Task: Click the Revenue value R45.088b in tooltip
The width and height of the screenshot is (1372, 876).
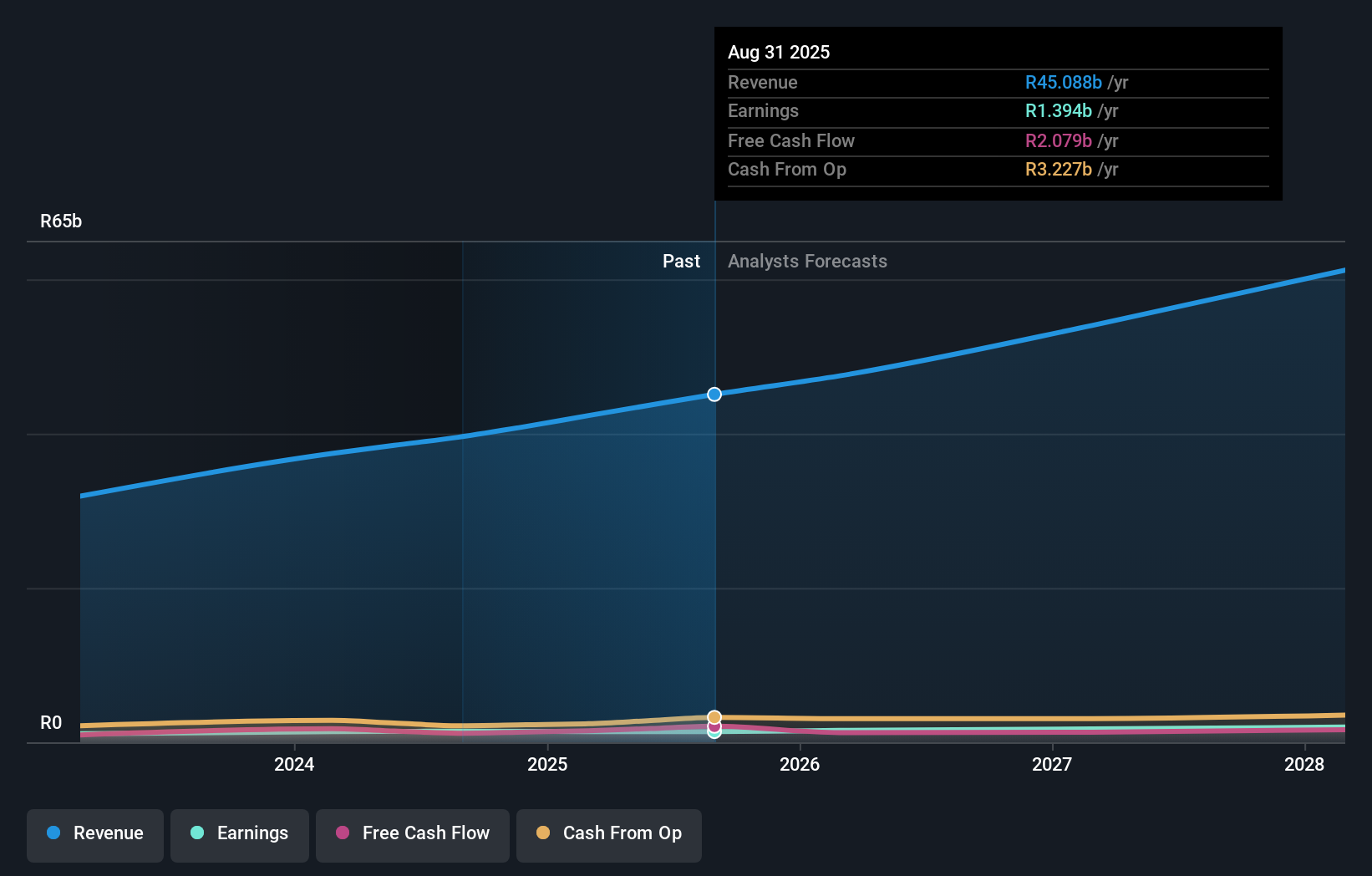Action: [1063, 82]
